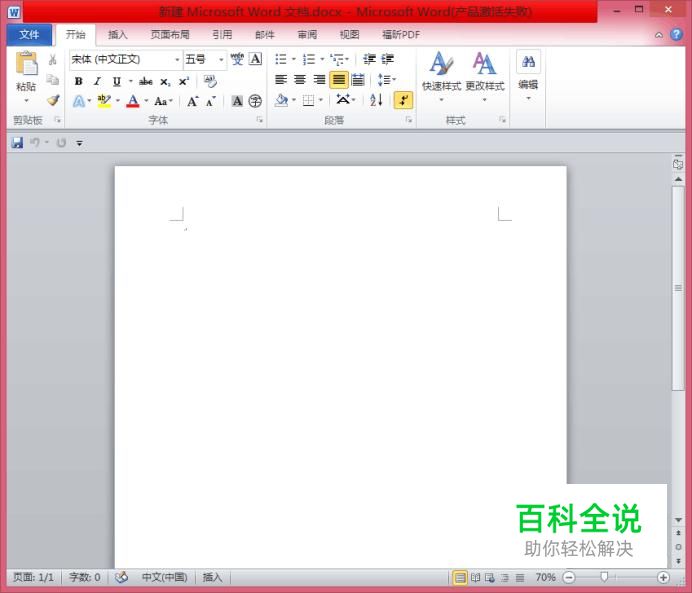Open the 文件 File tab
This screenshot has height=593, width=692.
pyautogui.click(x=29, y=34)
